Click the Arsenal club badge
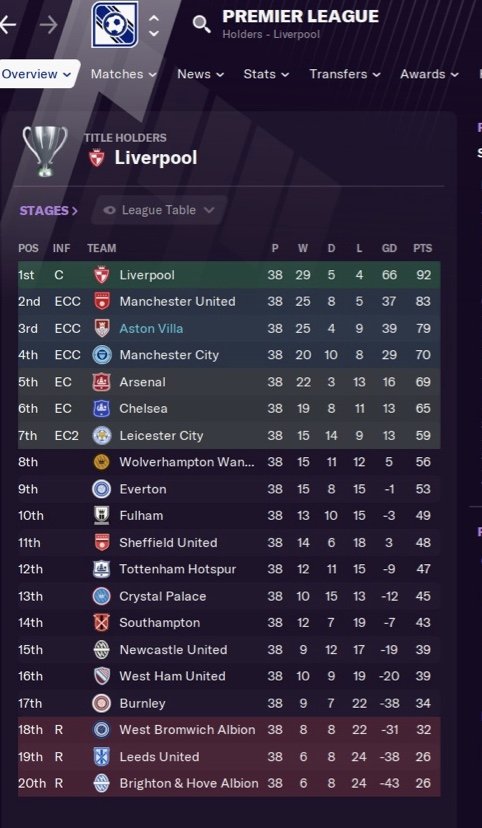Screen dimensions: 482x828 [x=101, y=382]
